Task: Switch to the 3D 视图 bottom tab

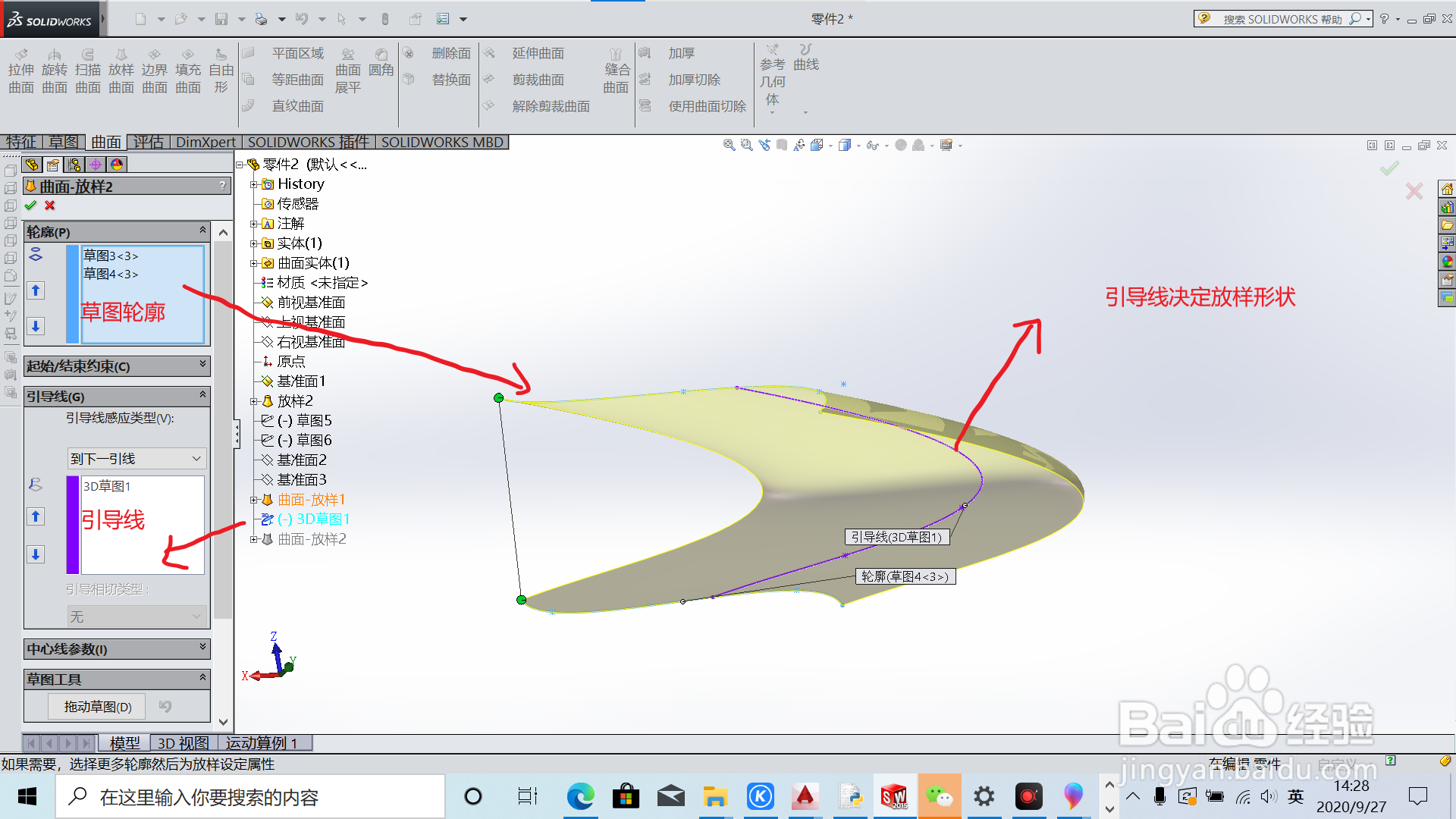Action: click(x=184, y=743)
